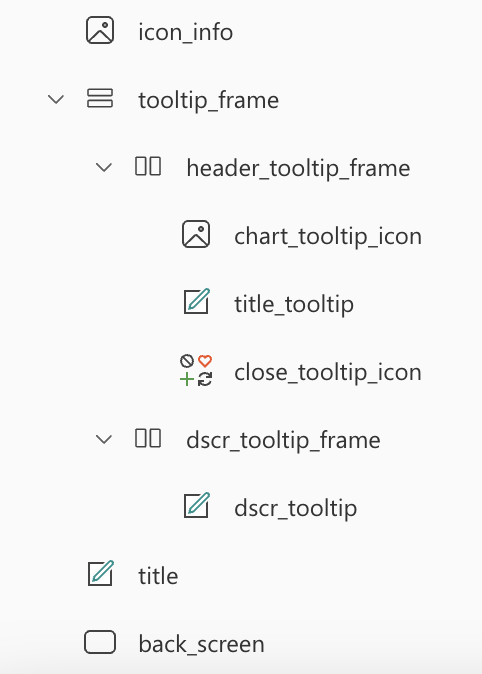
Task: Collapse the dscr_tooltip_frame chevron
Action: (x=104, y=439)
